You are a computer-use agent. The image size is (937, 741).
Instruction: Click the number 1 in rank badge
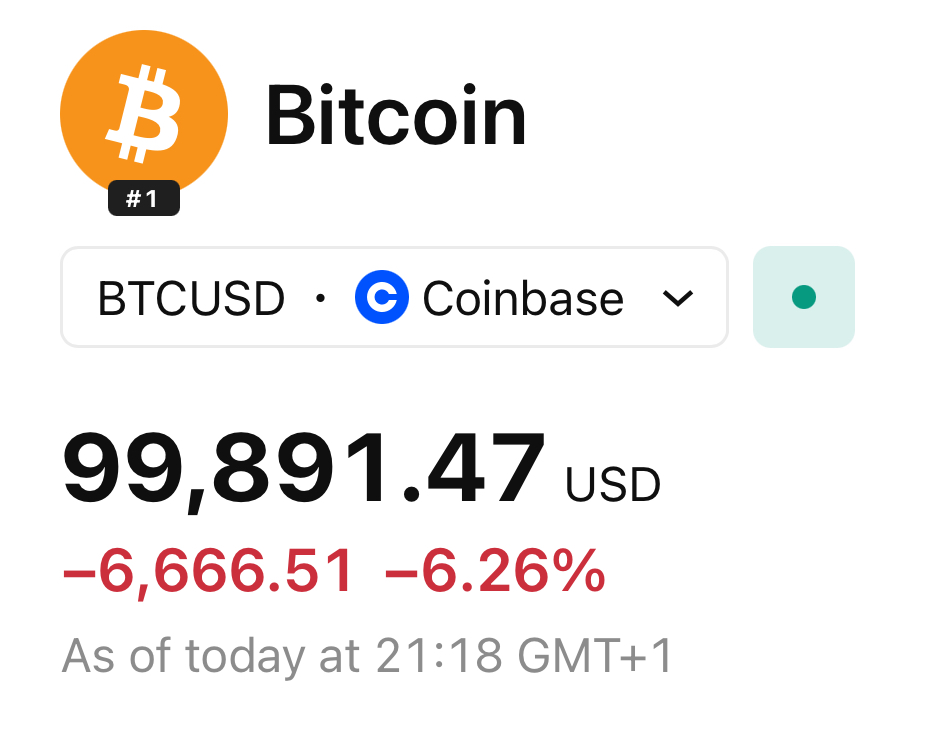151,199
